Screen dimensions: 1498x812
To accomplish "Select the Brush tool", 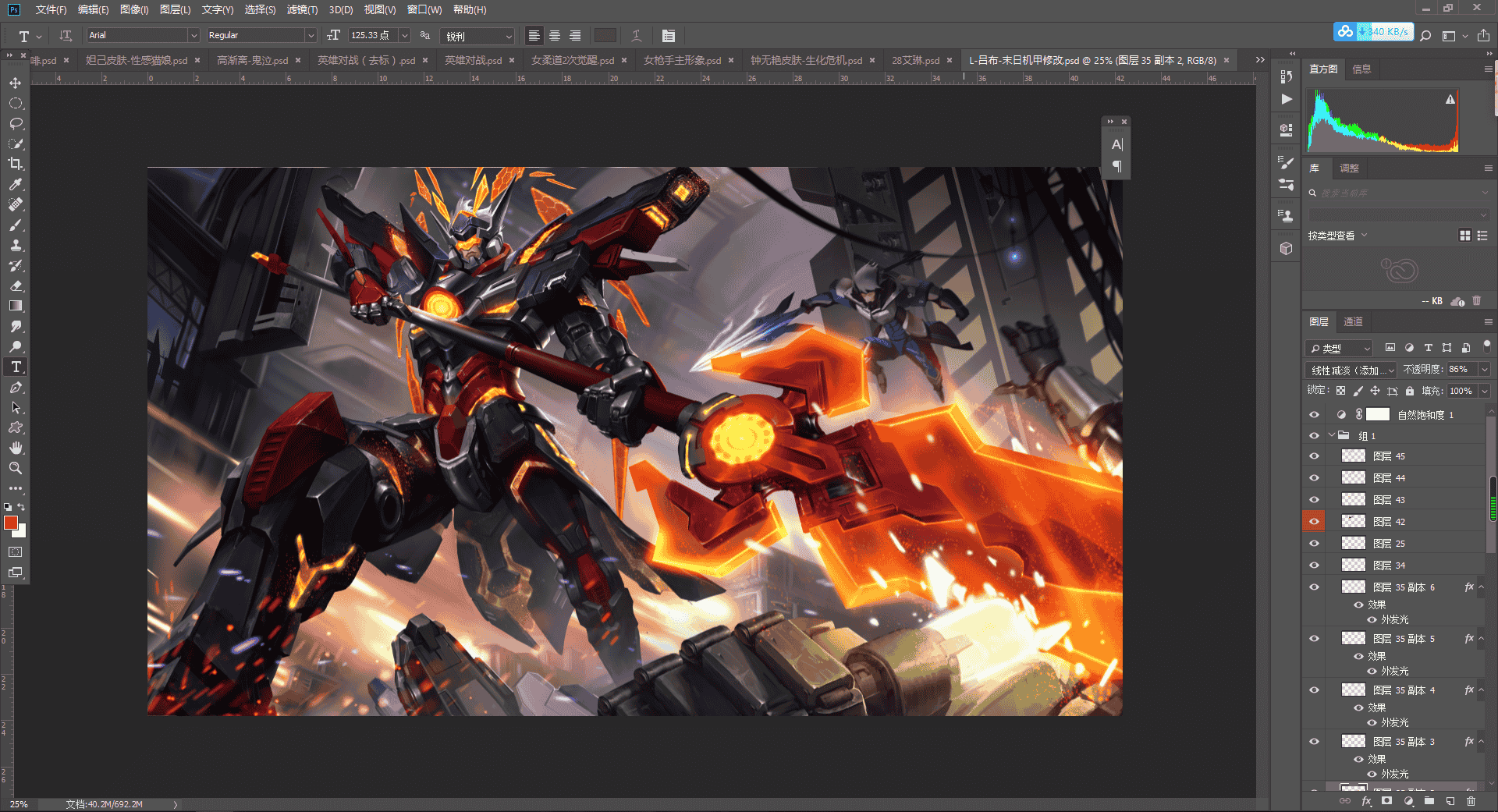I will pyautogui.click(x=16, y=225).
